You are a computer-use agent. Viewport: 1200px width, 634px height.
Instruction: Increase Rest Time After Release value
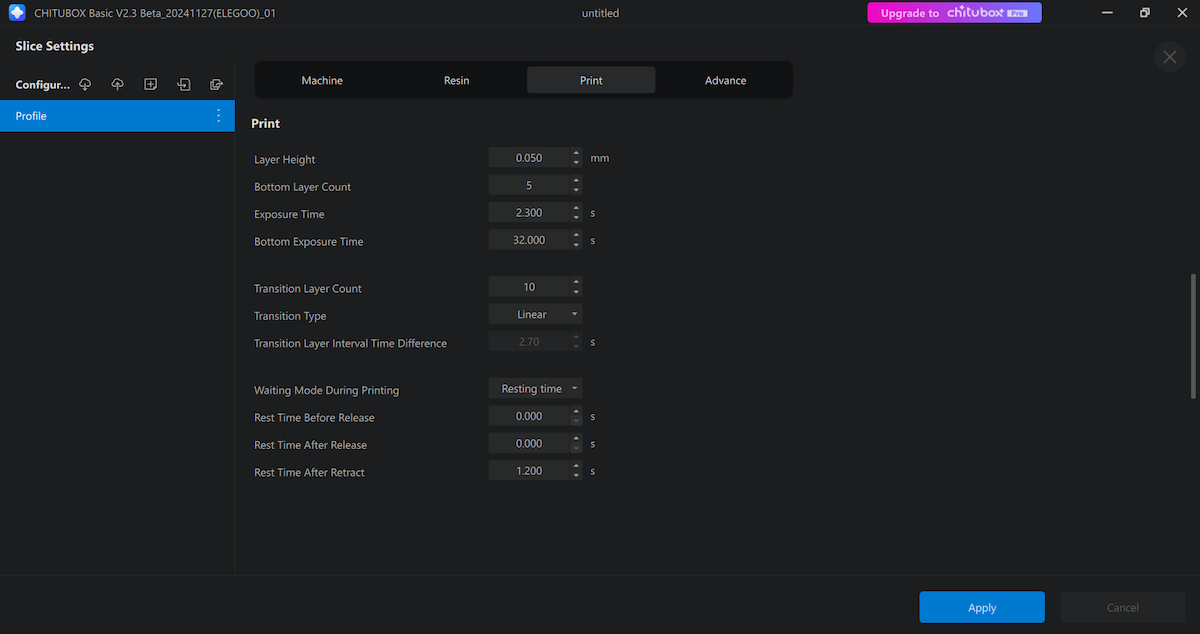576,438
